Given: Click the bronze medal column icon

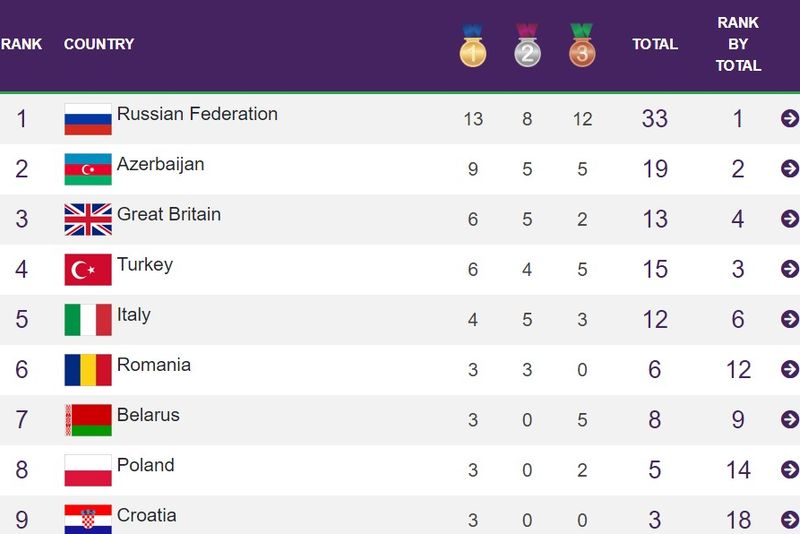Looking at the screenshot, I should pos(582,46).
